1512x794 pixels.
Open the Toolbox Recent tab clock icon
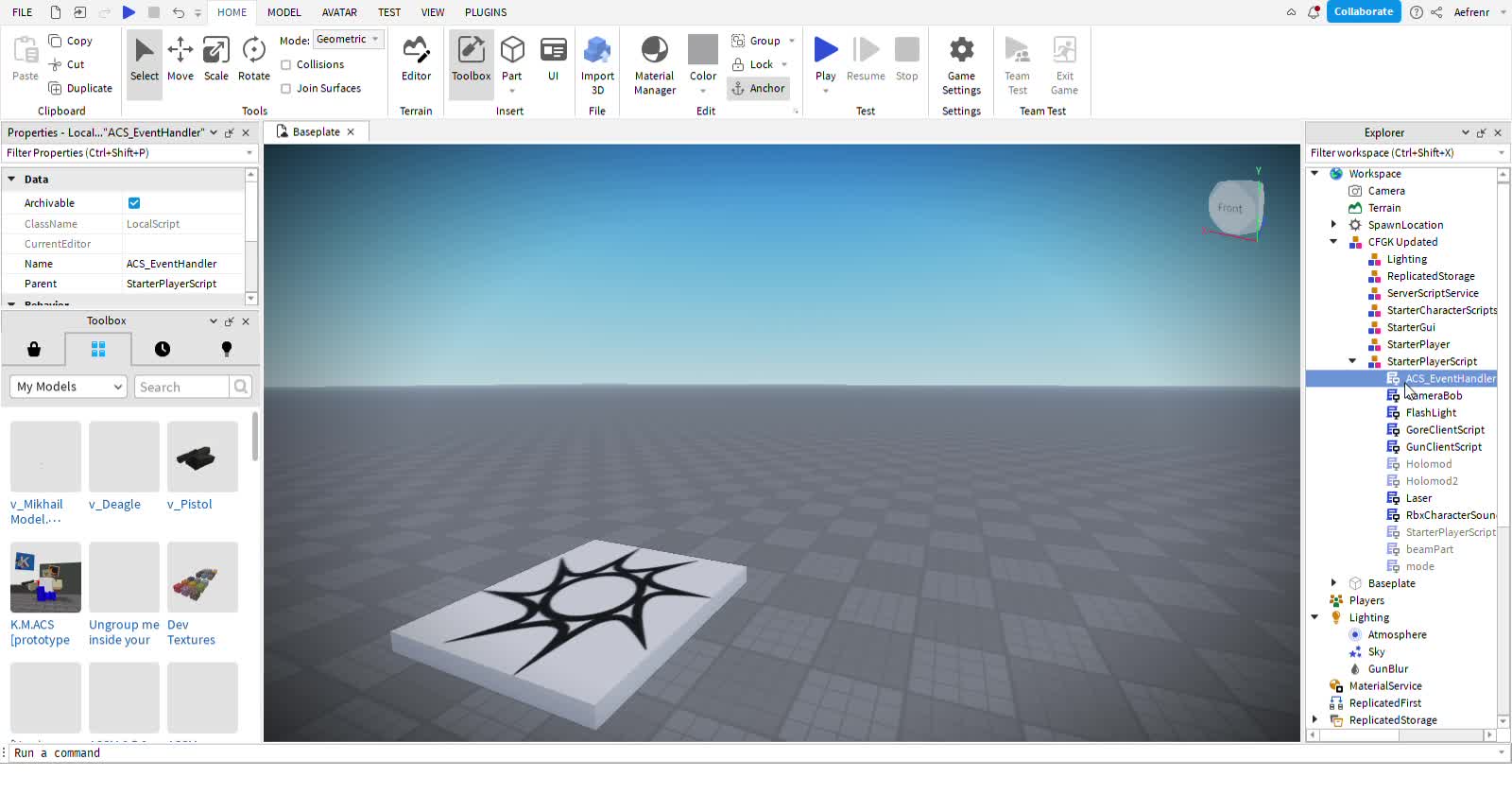163,350
